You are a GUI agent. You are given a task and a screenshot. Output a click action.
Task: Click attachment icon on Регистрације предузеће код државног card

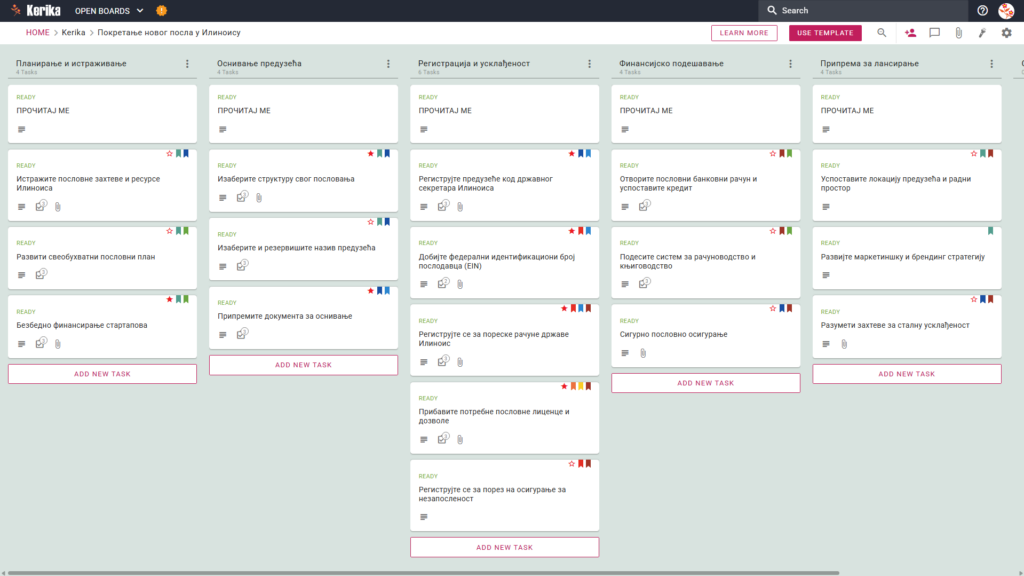click(x=460, y=207)
